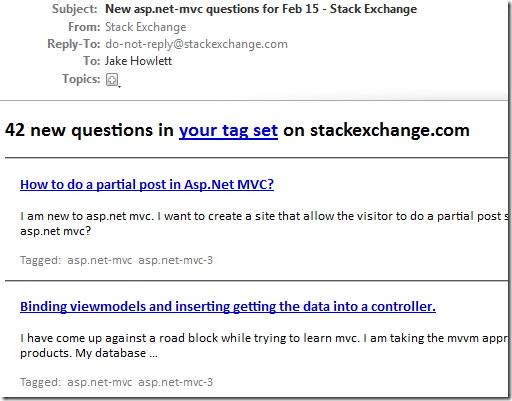512x401 pixels.
Task: Click the first question's summary text
Action: pyautogui.click(x=264, y=224)
